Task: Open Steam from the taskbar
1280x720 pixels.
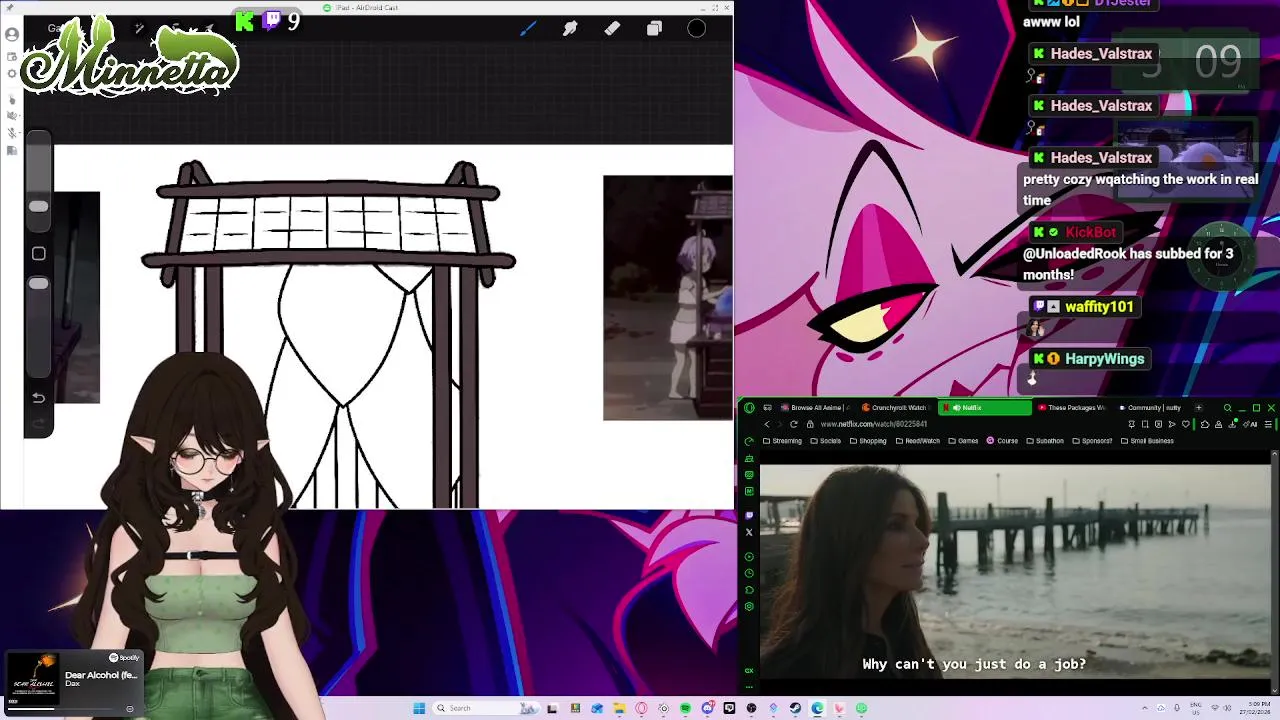Action: [795, 708]
